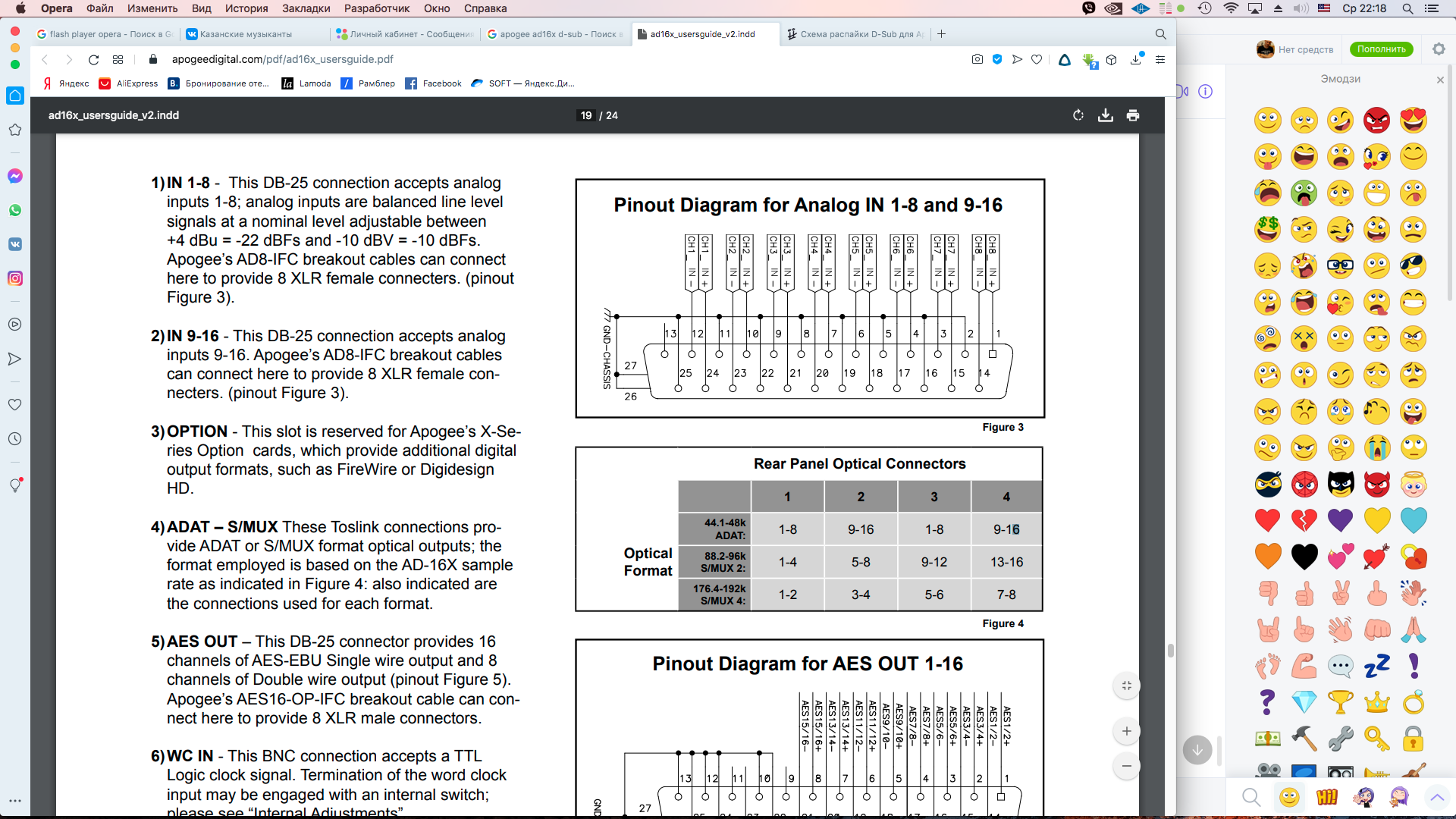1456x819 pixels.
Task: Open sidebar bookmarks heart icon
Action: pos(15,404)
